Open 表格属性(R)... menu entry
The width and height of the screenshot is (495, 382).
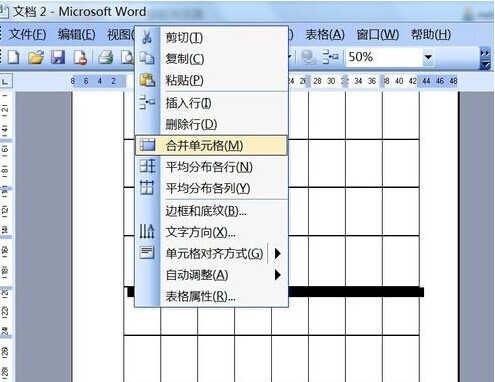(x=211, y=296)
